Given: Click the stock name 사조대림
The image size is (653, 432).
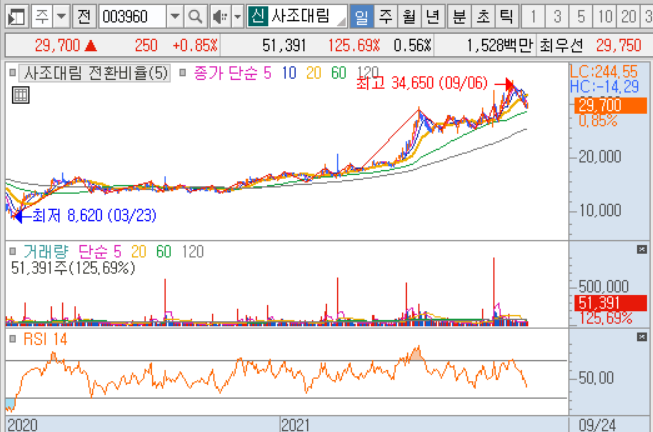Looking at the screenshot, I should pos(300,16).
